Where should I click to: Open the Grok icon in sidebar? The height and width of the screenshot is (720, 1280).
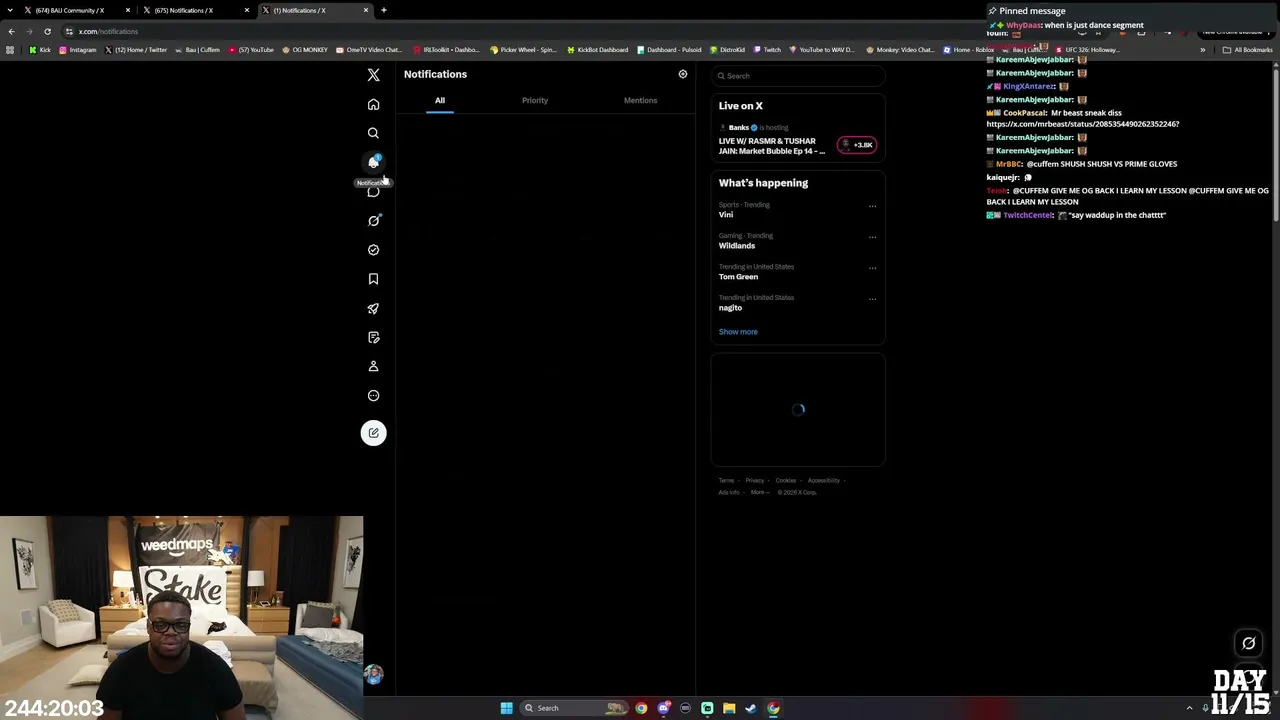(x=373, y=220)
